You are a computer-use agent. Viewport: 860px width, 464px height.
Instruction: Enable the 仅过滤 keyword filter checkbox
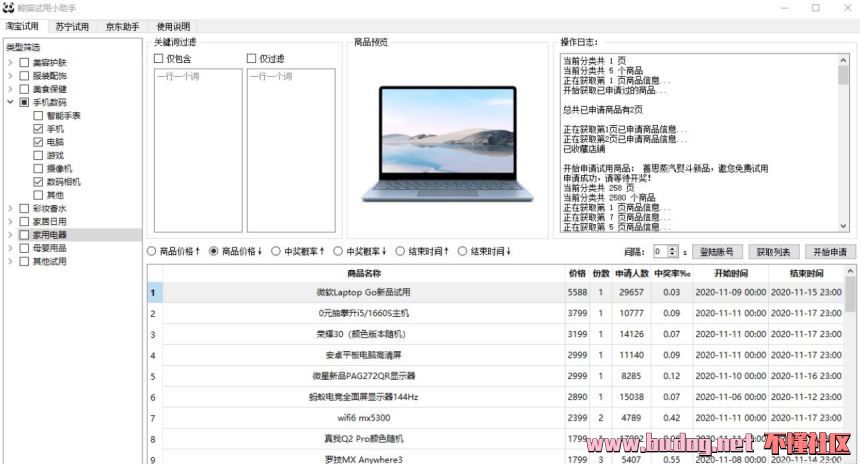pos(251,58)
